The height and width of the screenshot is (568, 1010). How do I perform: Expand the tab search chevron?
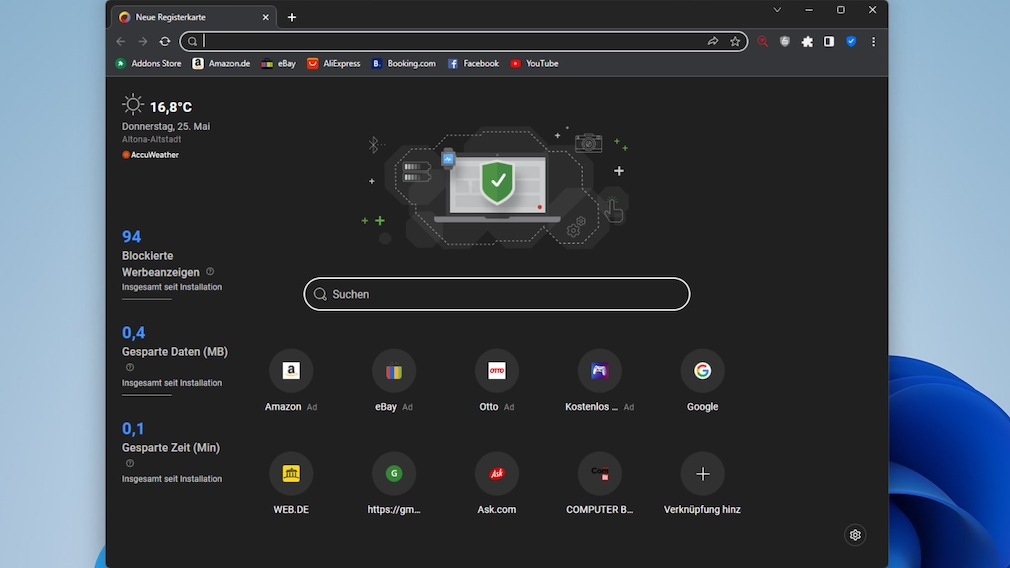[x=777, y=10]
